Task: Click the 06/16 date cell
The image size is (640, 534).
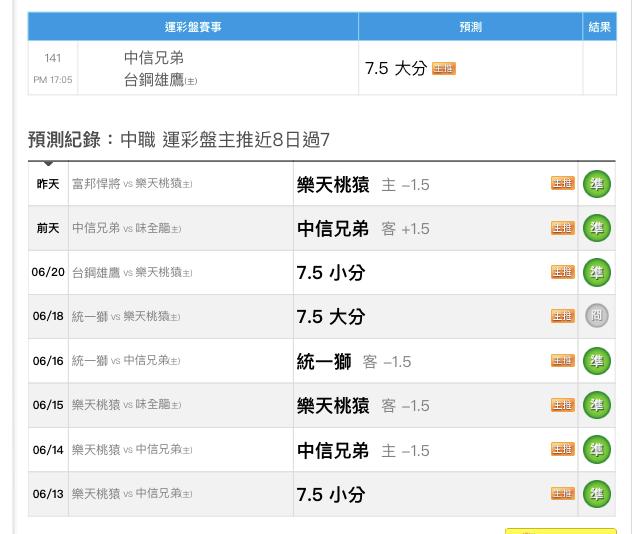Action: pos(48,361)
